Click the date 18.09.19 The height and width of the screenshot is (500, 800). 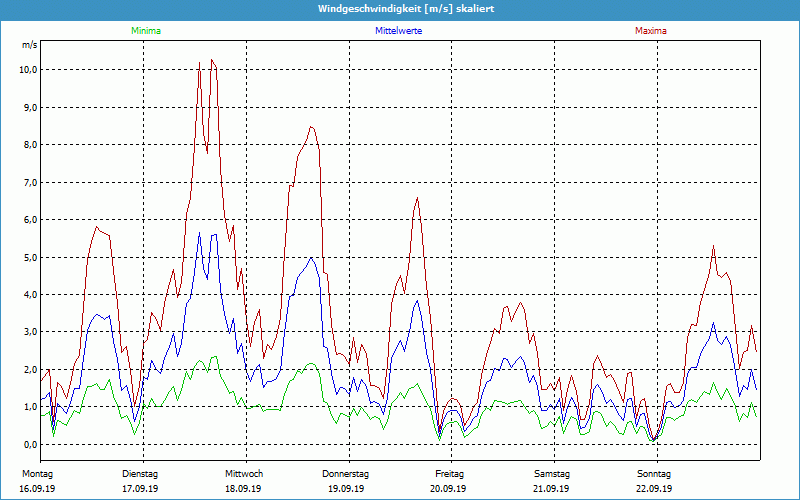coord(243,489)
